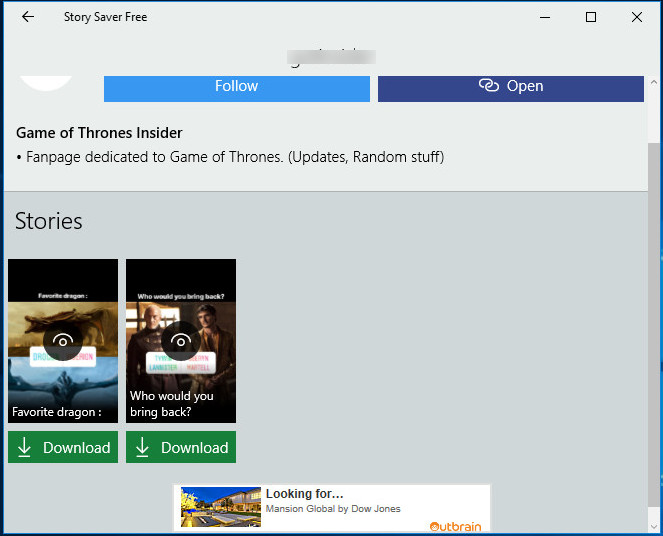Download the Favorite dragon story

63,447
